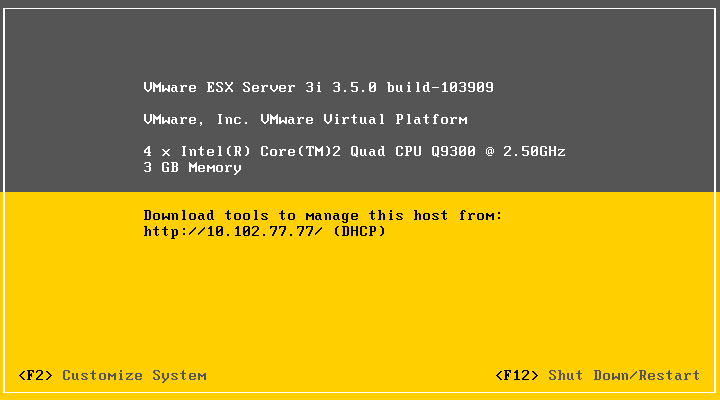Click the <F12> key label

(517, 376)
